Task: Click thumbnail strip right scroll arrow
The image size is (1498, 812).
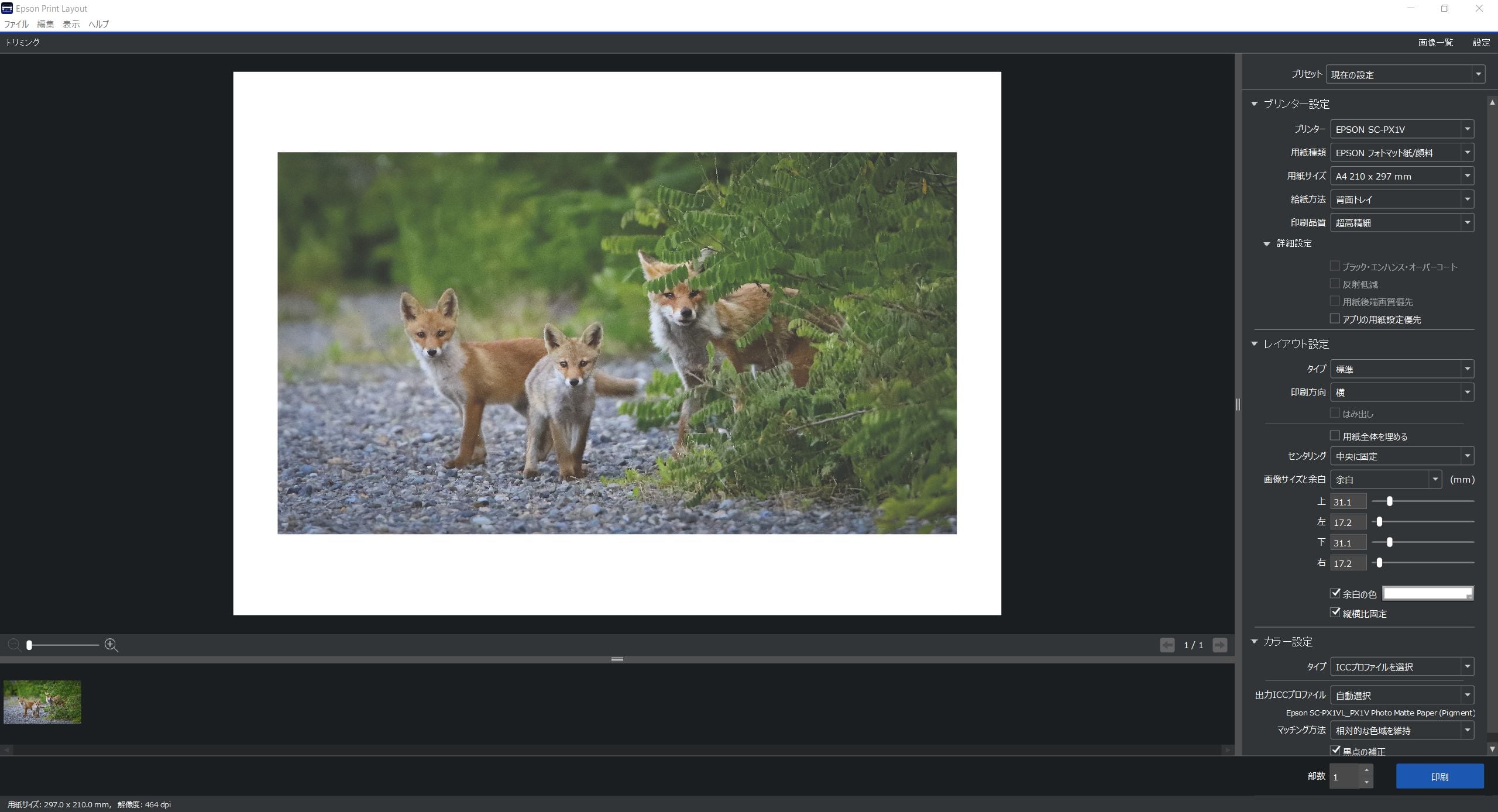Action: (1228, 749)
